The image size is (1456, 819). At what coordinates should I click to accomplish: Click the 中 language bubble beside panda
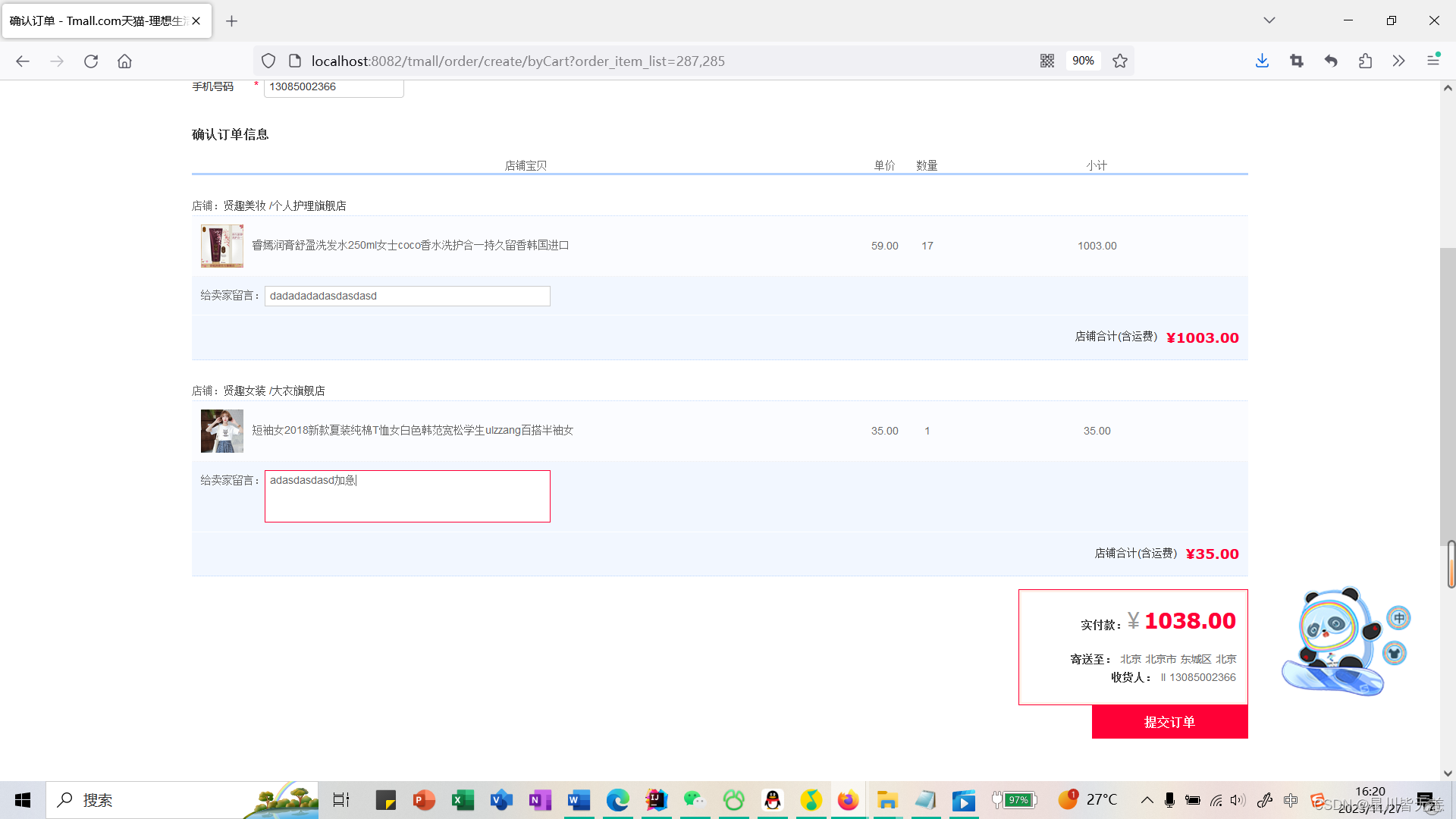point(1399,618)
